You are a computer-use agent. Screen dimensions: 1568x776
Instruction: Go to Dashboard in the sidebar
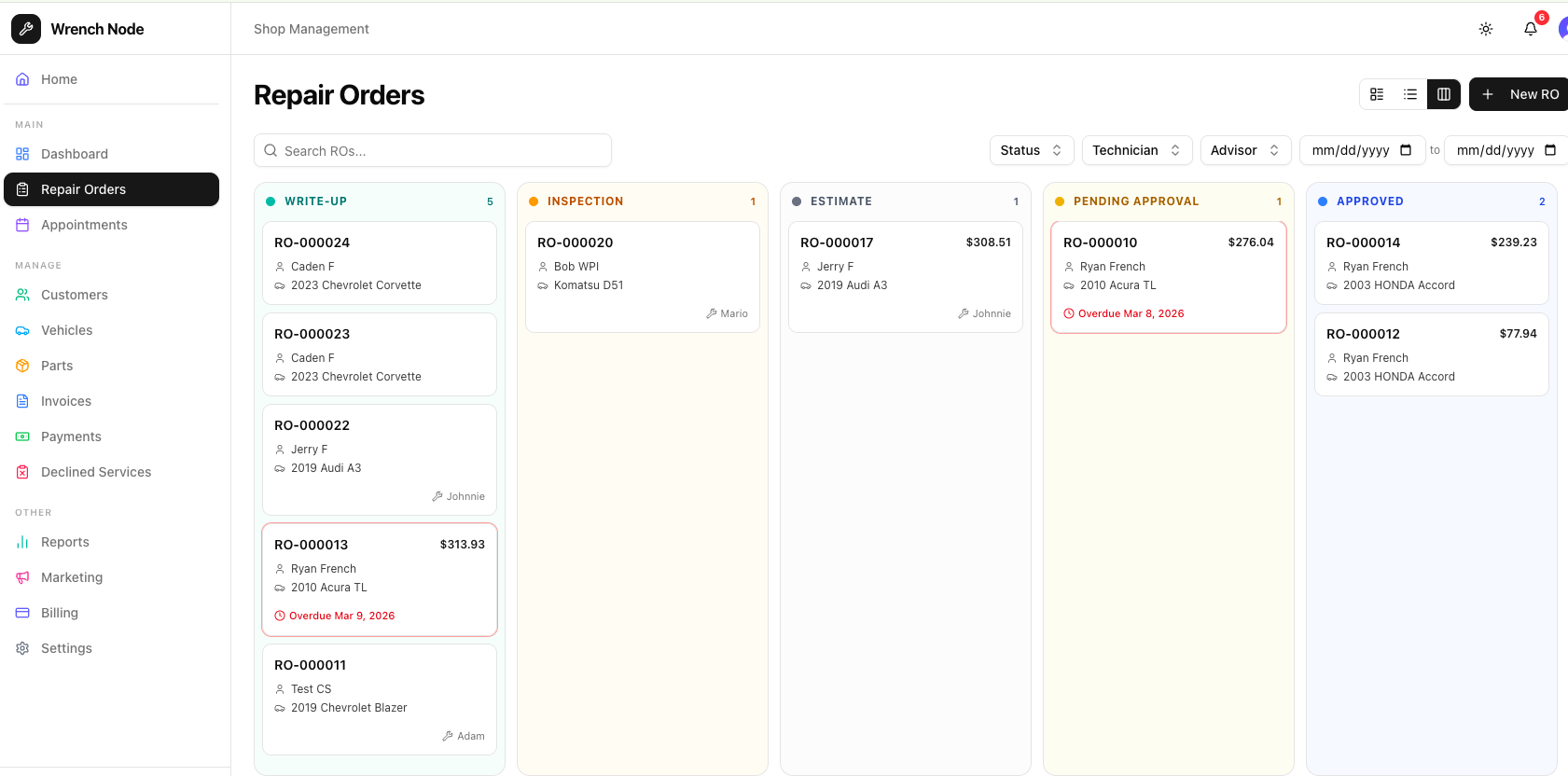coord(75,154)
